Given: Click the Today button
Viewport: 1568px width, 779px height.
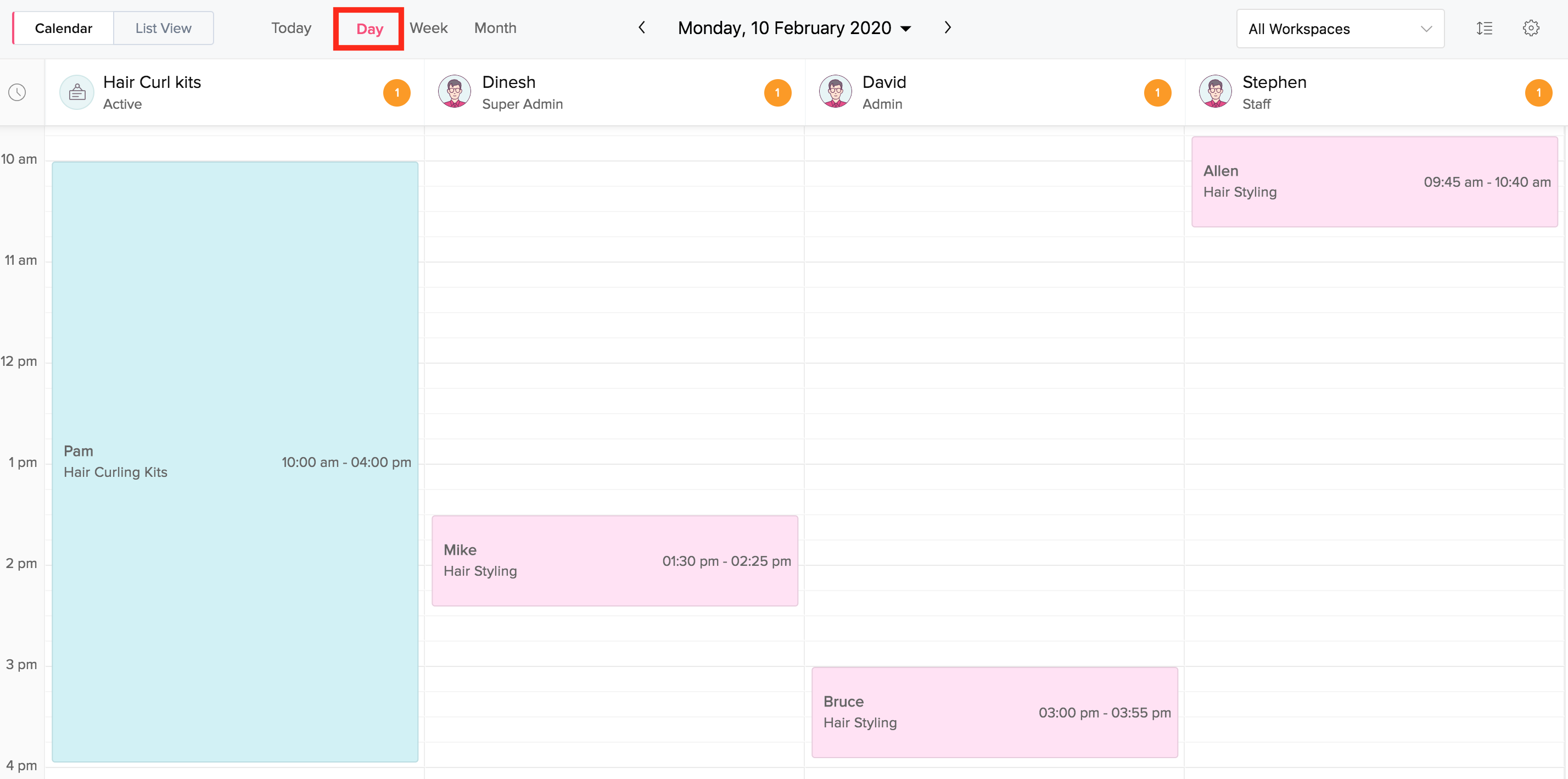Looking at the screenshot, I should tap(291, 28).
